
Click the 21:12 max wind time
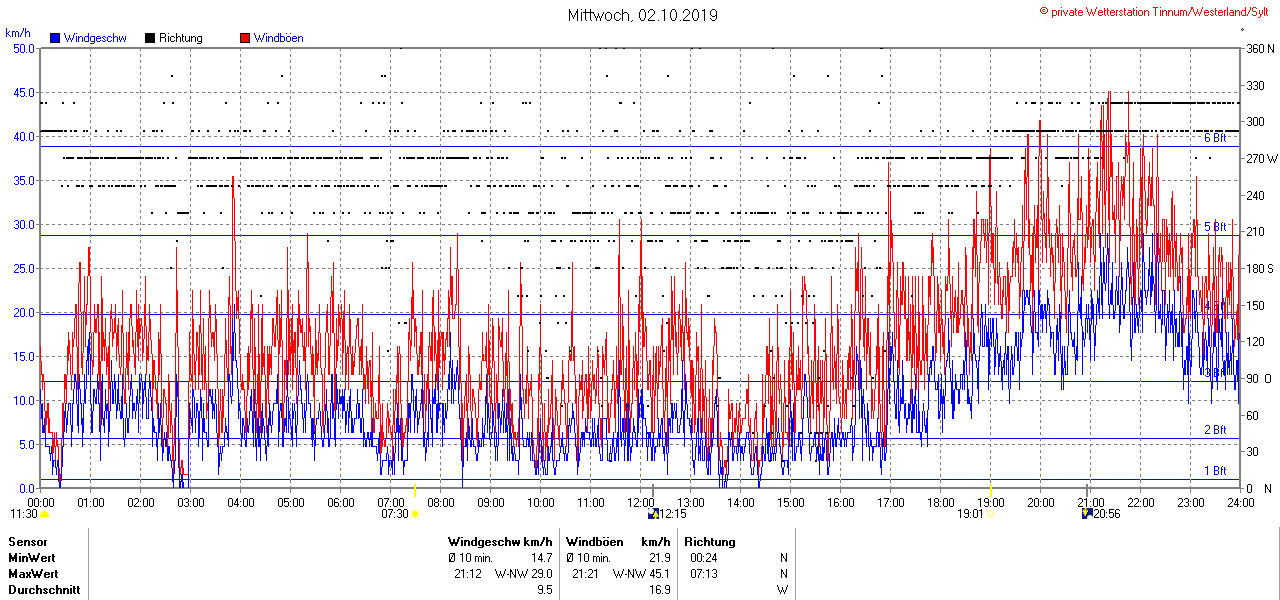468,574
